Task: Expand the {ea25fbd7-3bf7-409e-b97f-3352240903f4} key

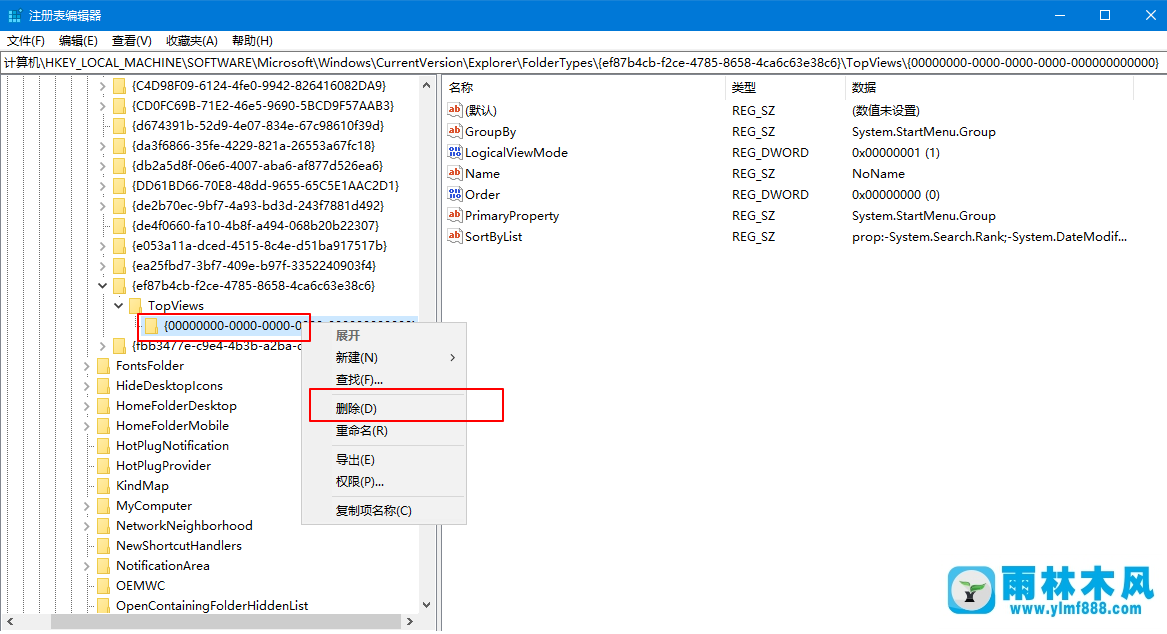Action: pos(103,266)
